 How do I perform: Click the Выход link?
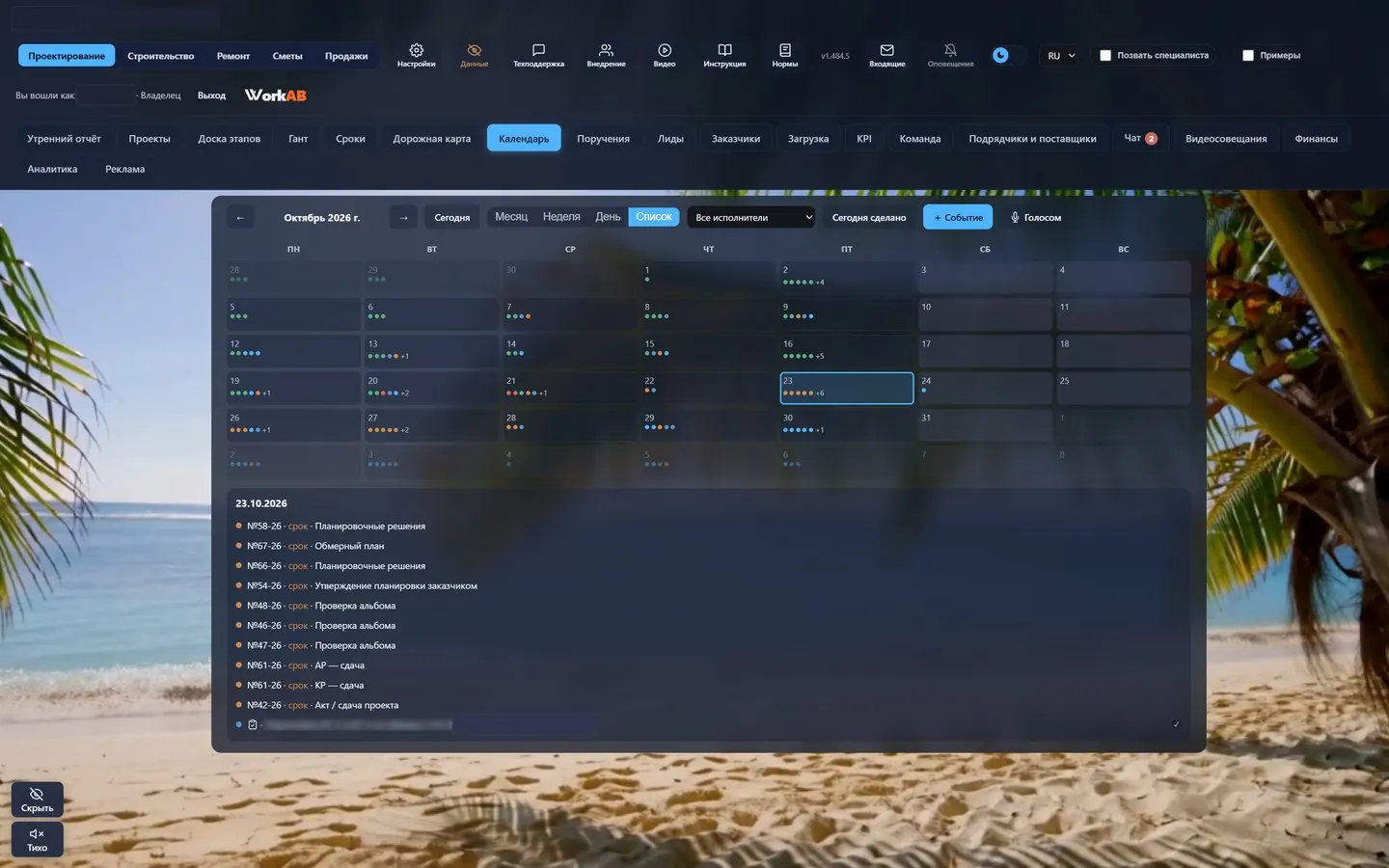(211, 95)
